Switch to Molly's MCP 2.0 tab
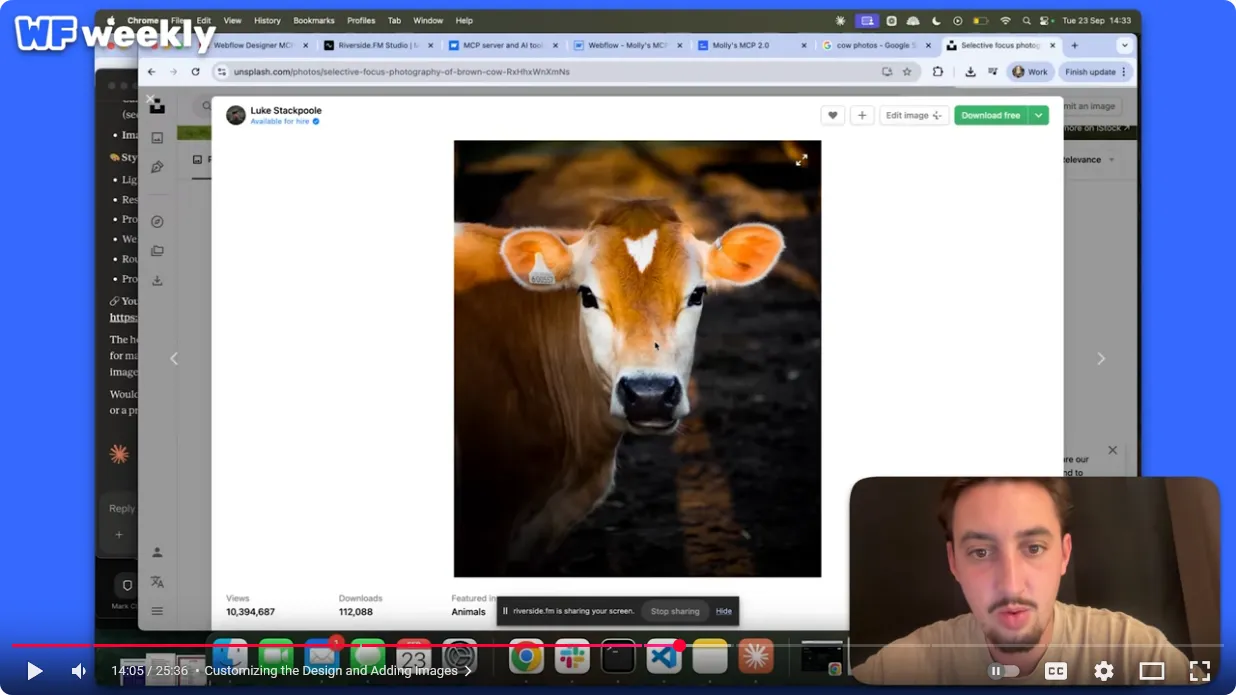Screen dimensions: 1236x695 click(x=752, y=46)
